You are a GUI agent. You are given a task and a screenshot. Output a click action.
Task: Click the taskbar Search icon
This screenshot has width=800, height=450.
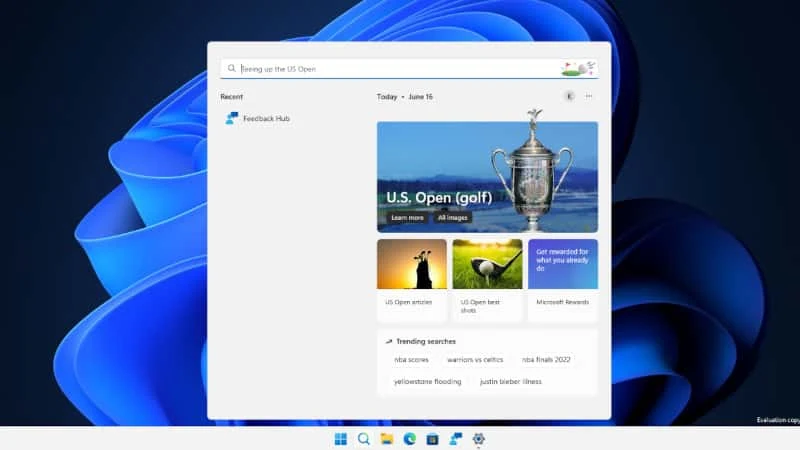[363, 439]
